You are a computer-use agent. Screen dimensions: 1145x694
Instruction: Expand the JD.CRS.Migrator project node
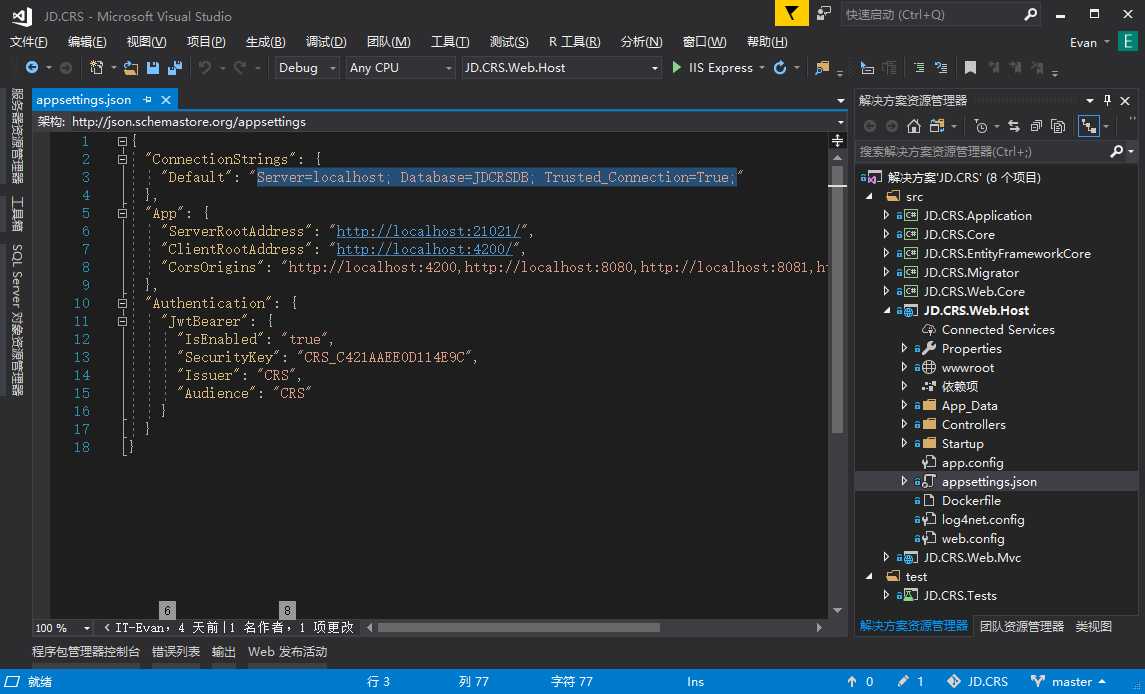886,272
